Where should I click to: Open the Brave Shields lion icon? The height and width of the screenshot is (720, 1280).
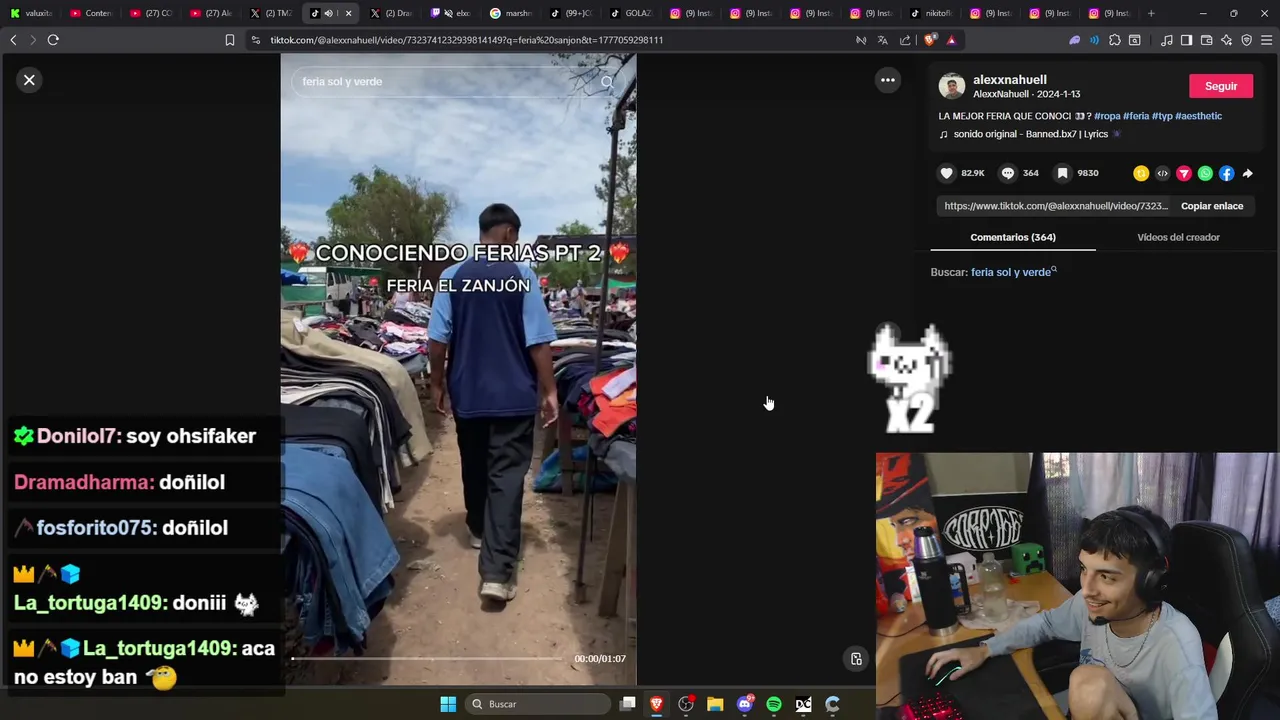(930, 40)
